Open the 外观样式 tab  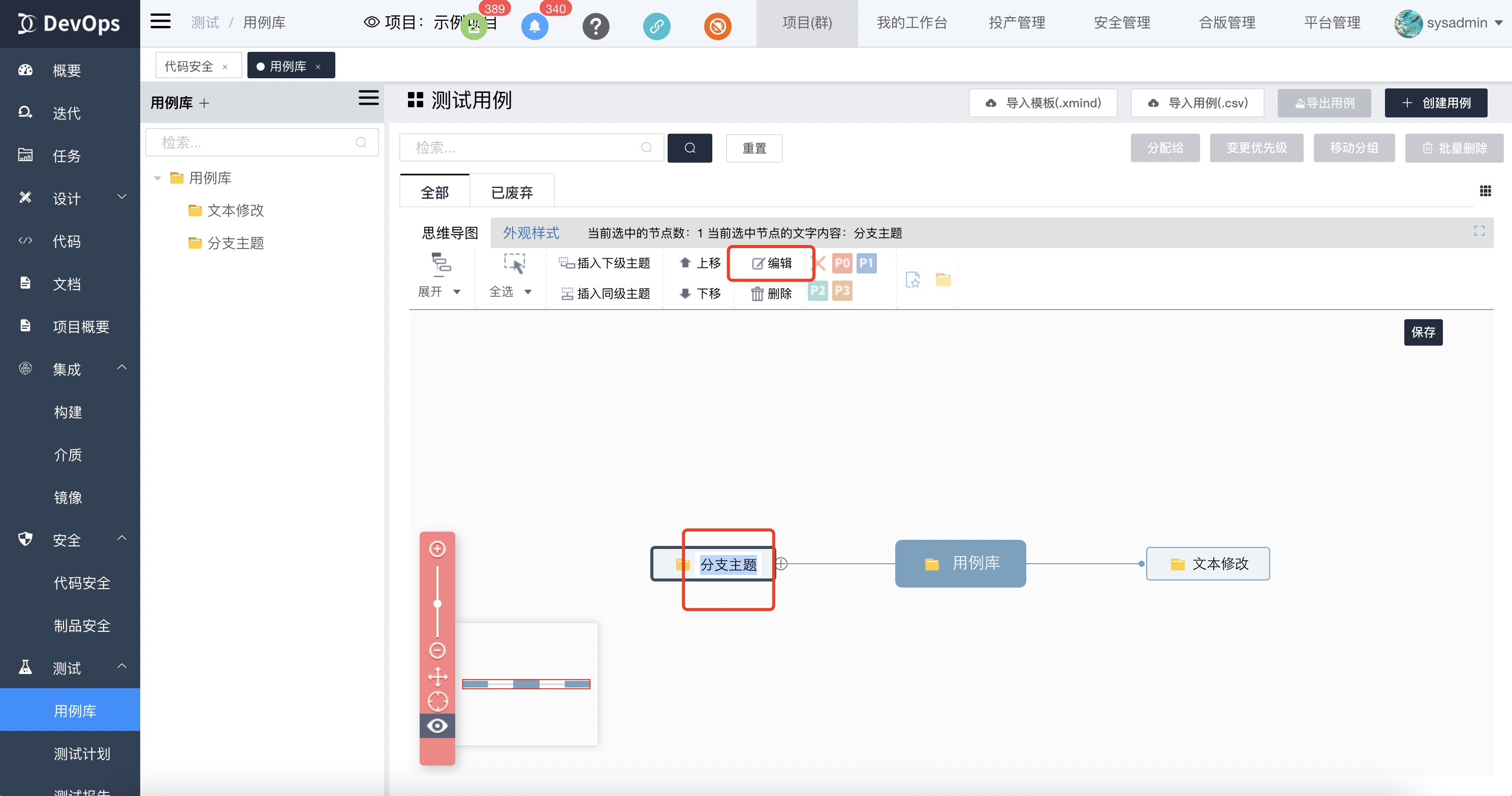tap(530, 233)
